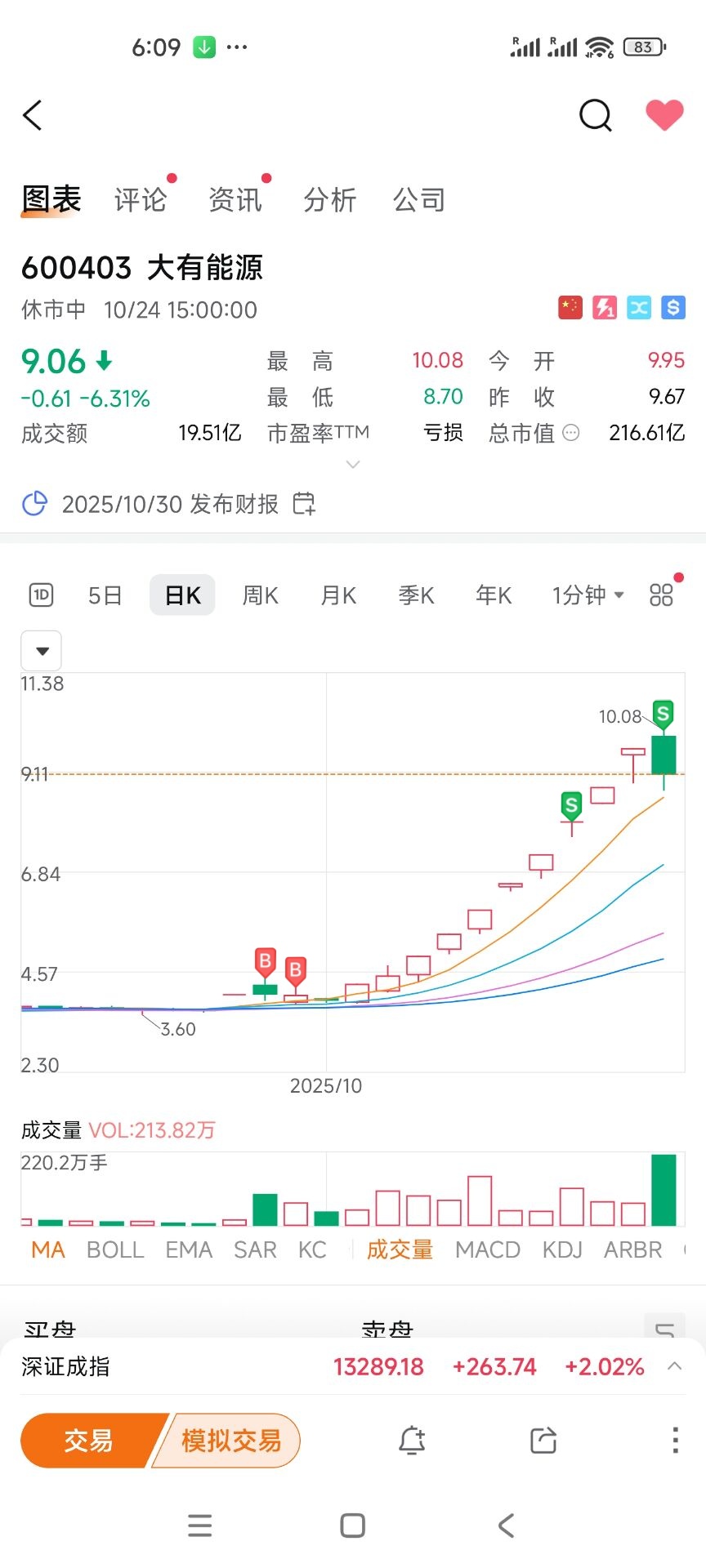Screen dimensions: 706x1568
Task: Open the 公司 tab
Action: coord(419,199)
